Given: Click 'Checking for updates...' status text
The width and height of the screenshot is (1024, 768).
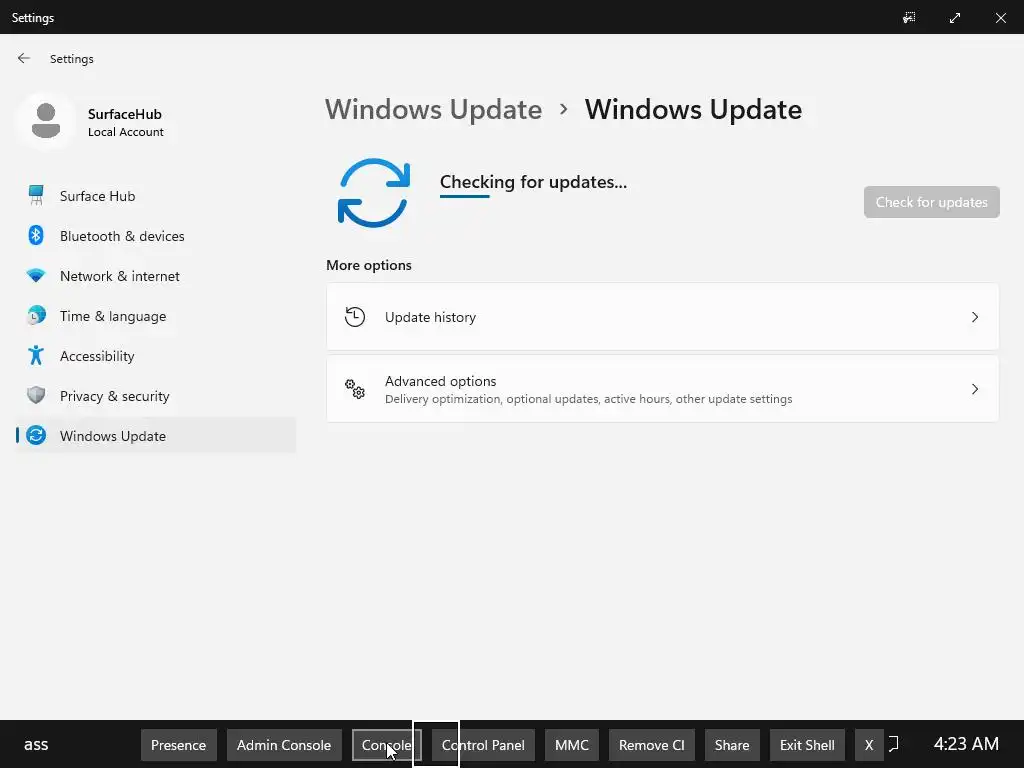Looking at the screenshot, I should pyautogui.click(x=533, y=182).
